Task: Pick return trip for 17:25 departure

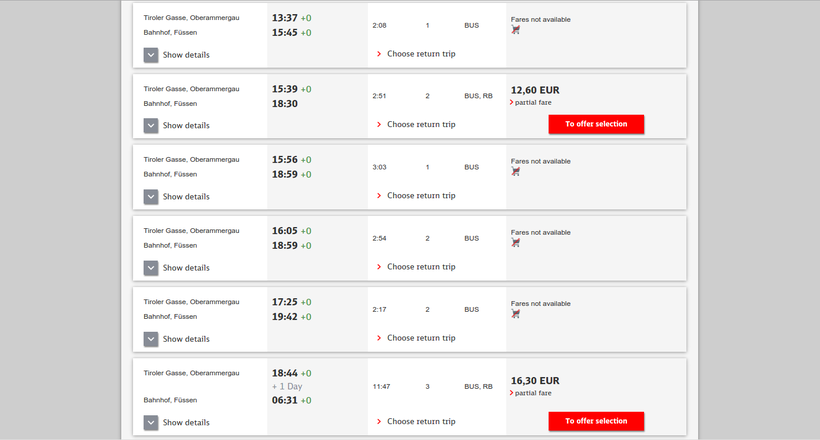Action: click(420, 338)
